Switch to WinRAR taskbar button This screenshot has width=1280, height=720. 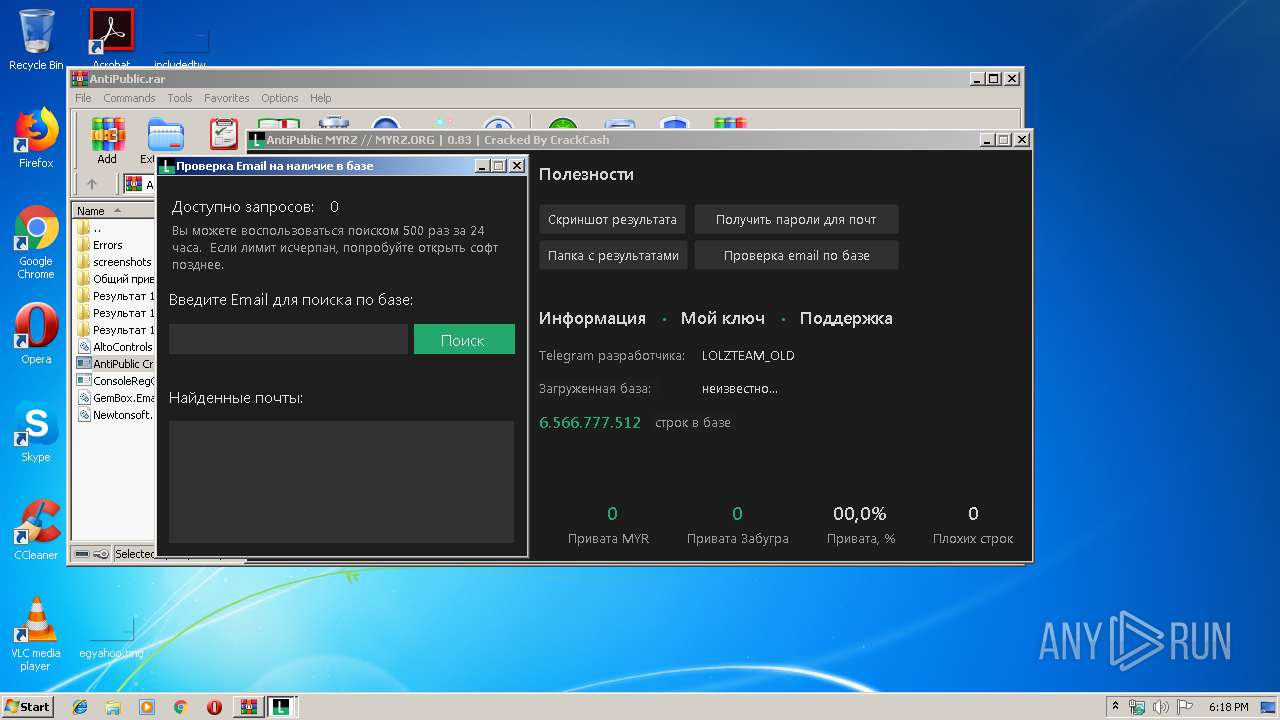coord(249,707)
